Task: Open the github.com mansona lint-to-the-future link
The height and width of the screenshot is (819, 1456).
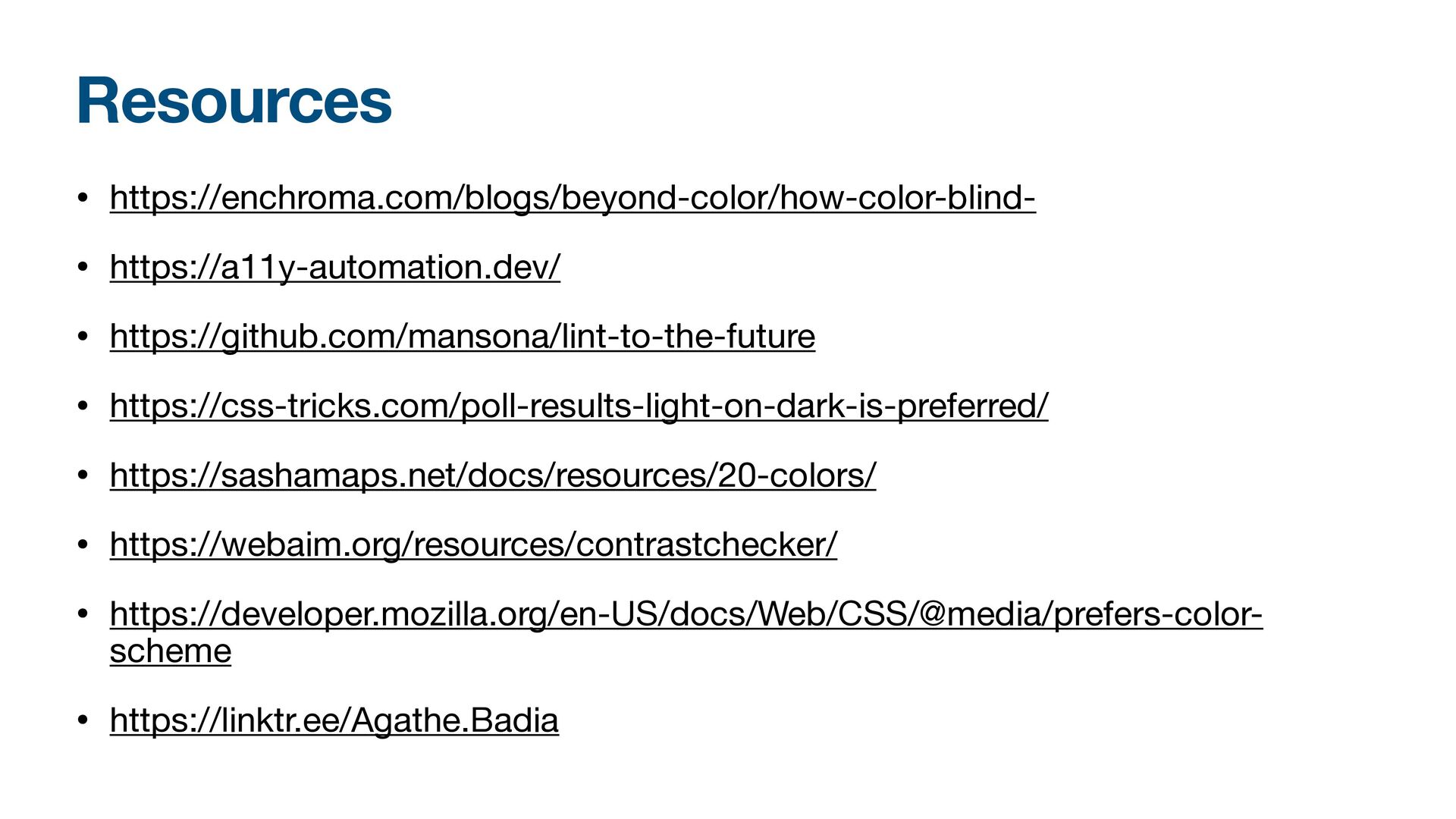Action: pos(463,337)
